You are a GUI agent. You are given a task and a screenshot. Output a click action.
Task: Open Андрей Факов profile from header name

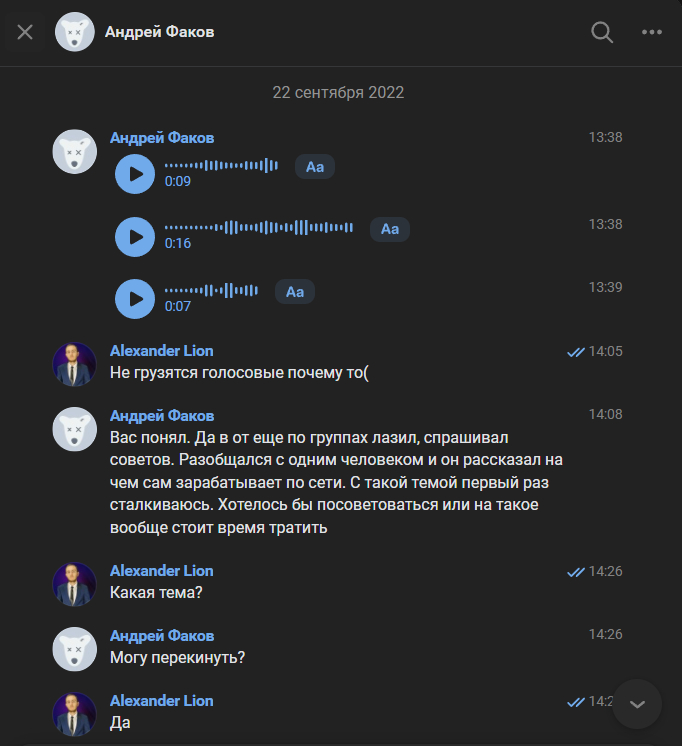160,32
